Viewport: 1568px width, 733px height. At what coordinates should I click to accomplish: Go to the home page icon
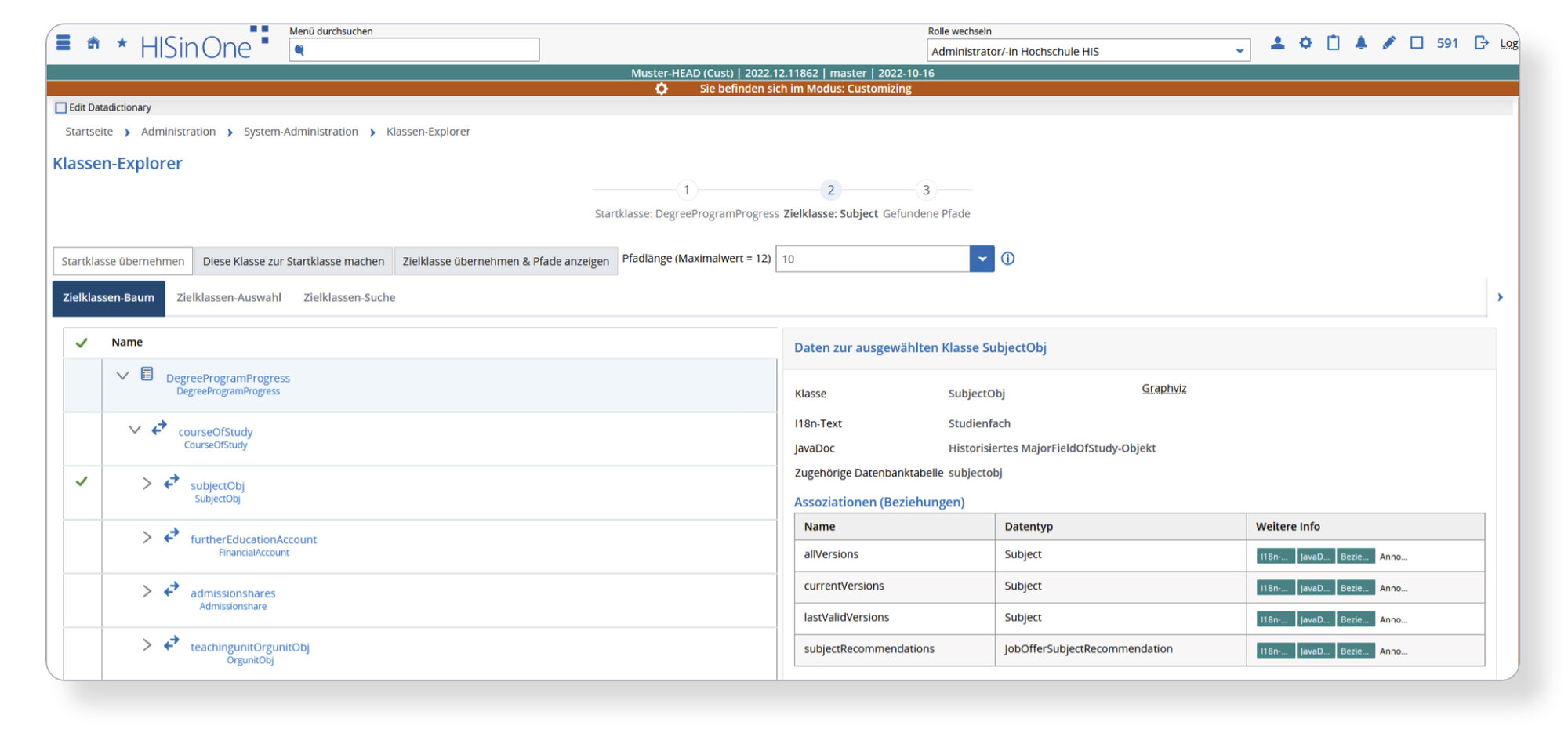[x=93, y=43]
